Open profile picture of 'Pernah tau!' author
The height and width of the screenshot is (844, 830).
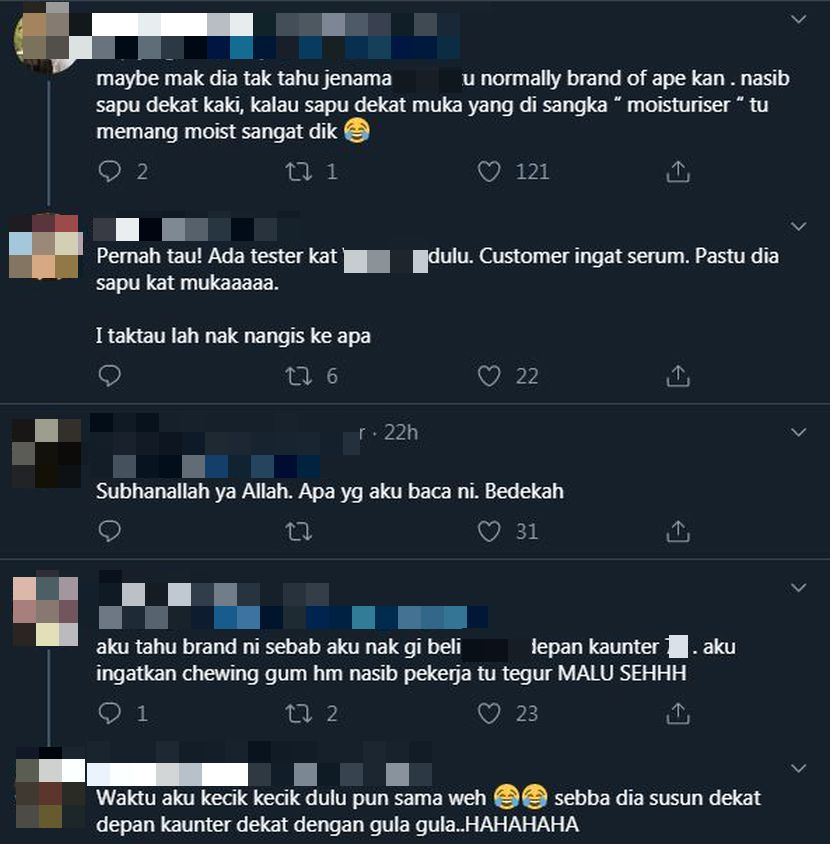(x=45, y=246)
